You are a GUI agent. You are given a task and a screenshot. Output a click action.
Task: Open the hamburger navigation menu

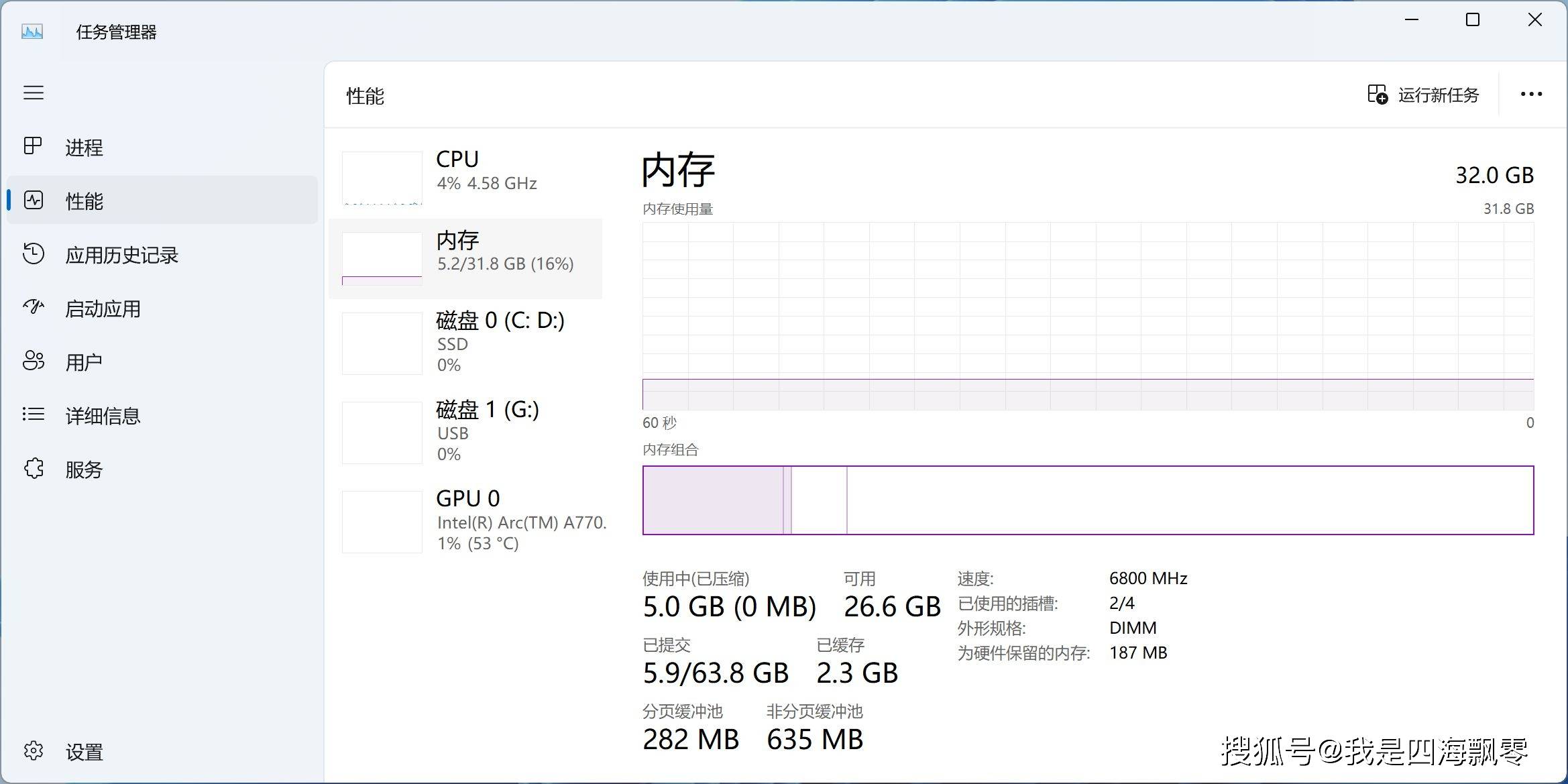(34, 93)
